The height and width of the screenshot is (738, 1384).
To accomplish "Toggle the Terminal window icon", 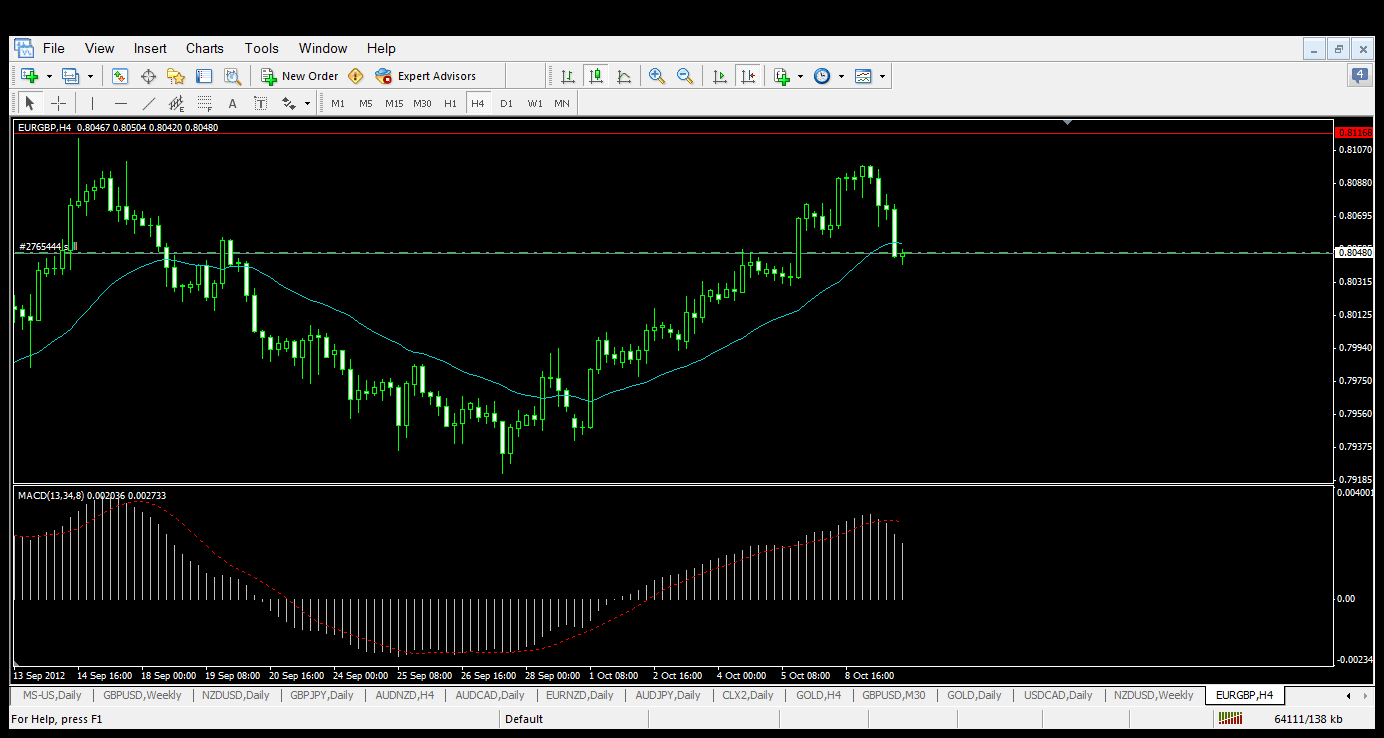I will [204, 76].
